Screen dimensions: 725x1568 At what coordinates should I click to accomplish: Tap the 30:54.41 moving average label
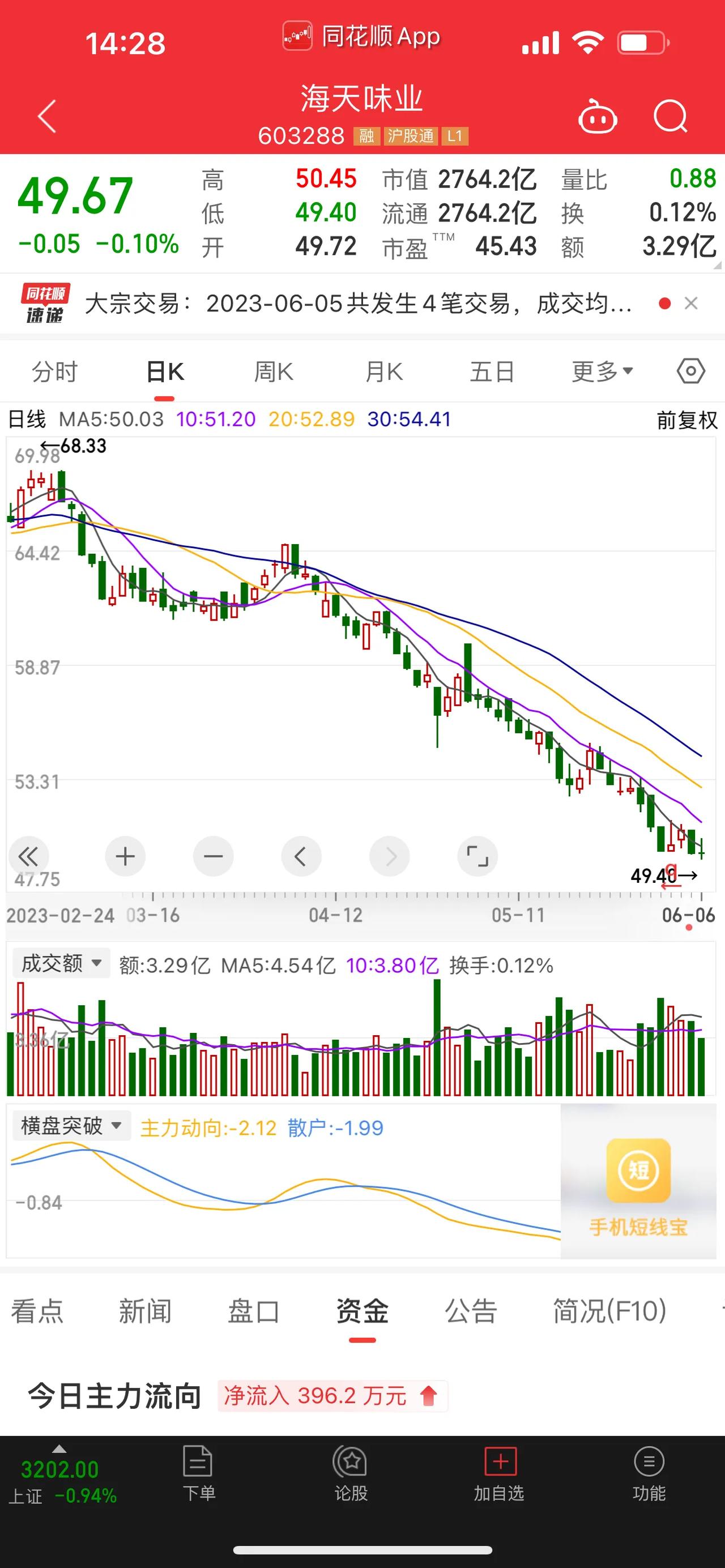(409, 420)
